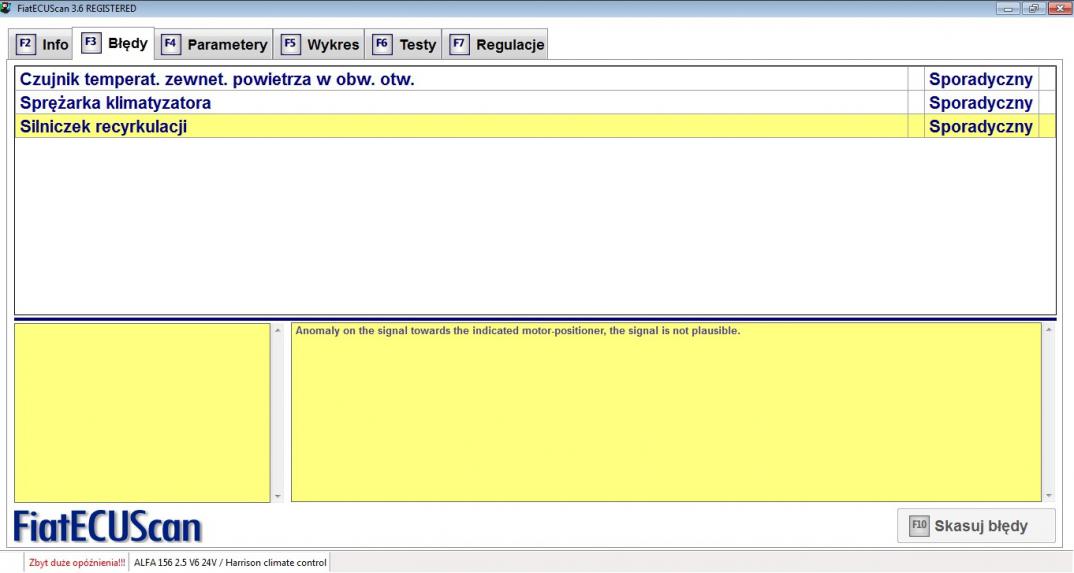This screenshot has height=573, width=1074.
Task: Restore down the FiatECUScan window
Action: (x=1034, y=8)
